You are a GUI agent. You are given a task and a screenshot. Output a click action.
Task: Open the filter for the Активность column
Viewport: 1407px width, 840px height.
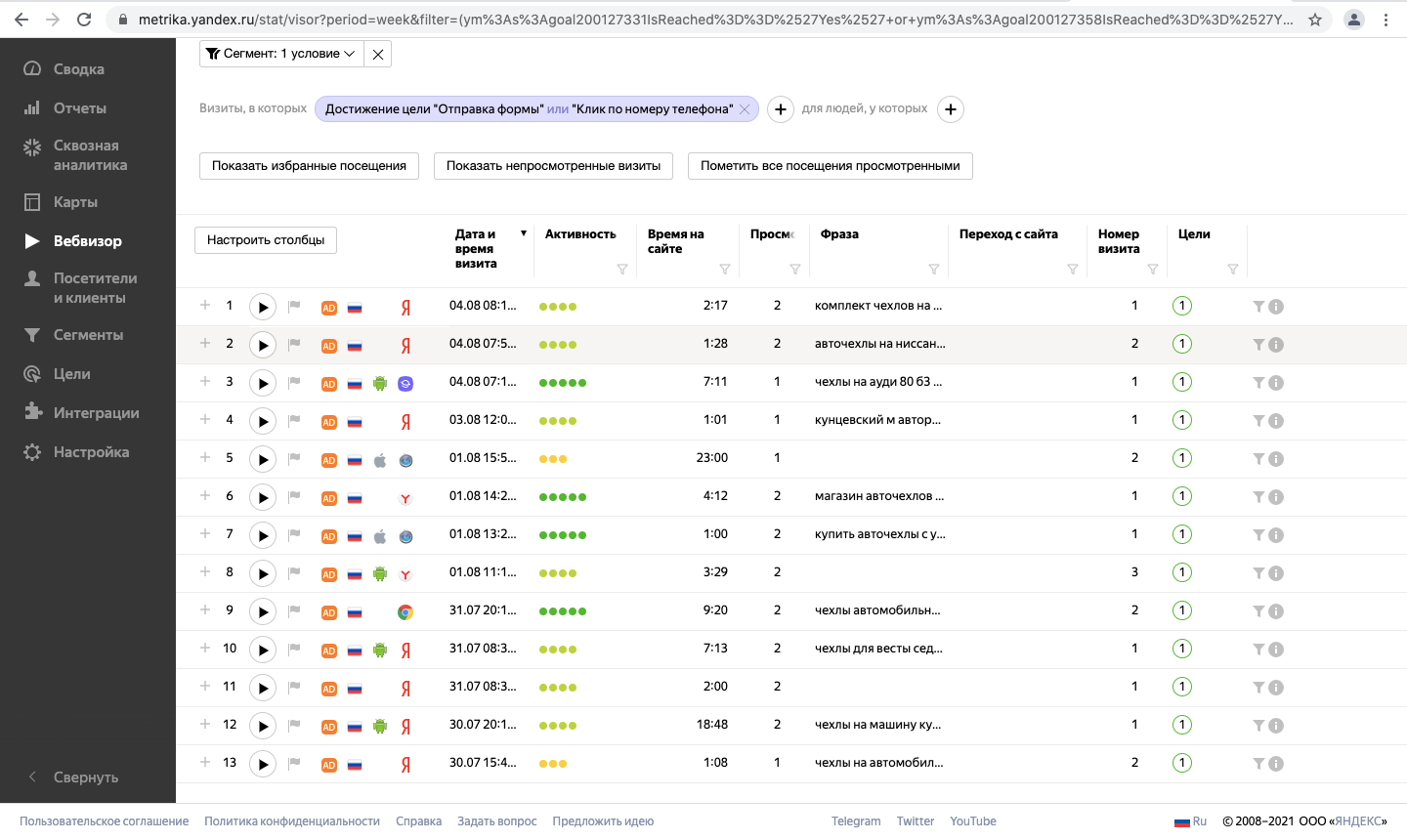point(622,270)
